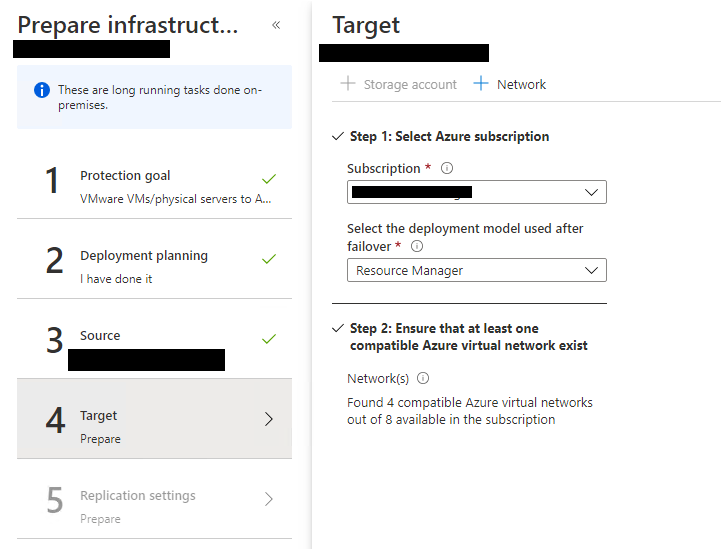Open the Resource Manager deployment model dropdown
The image size is (721, 549).
tap(477, 270)
